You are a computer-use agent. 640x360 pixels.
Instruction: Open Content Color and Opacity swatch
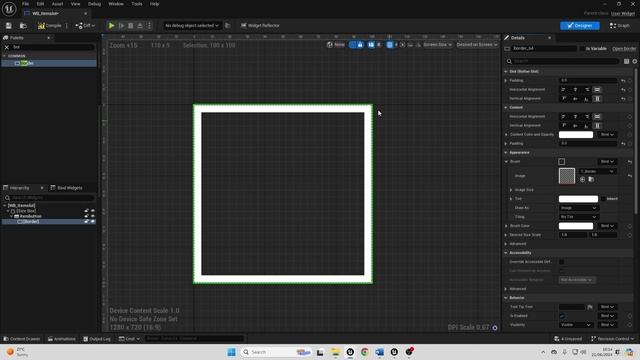click(x=576, y=135)
